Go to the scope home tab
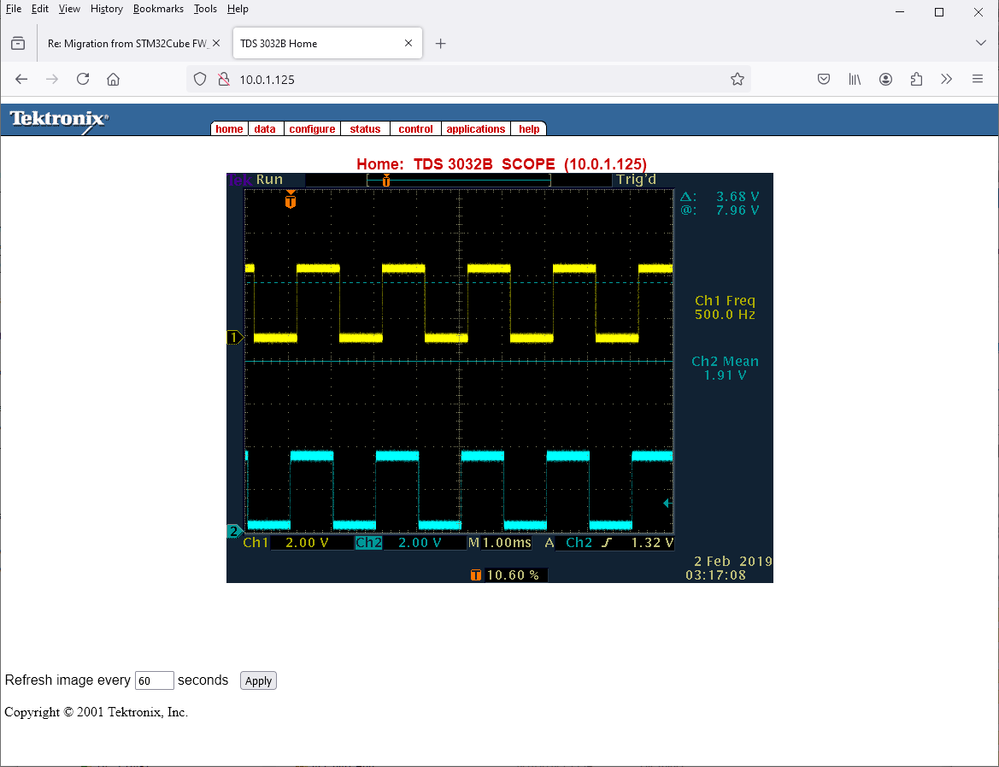 229,129
